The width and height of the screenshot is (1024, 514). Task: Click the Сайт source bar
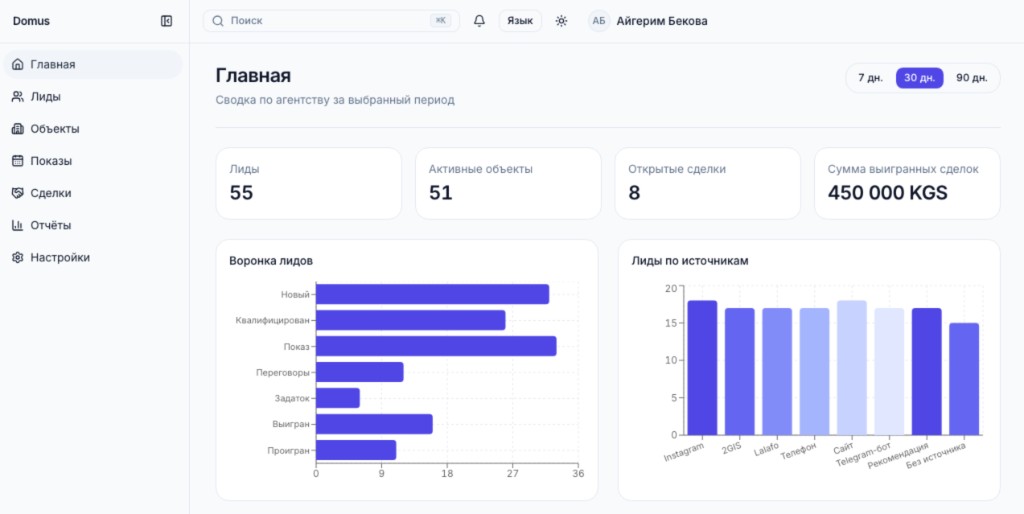click(852, 368)
